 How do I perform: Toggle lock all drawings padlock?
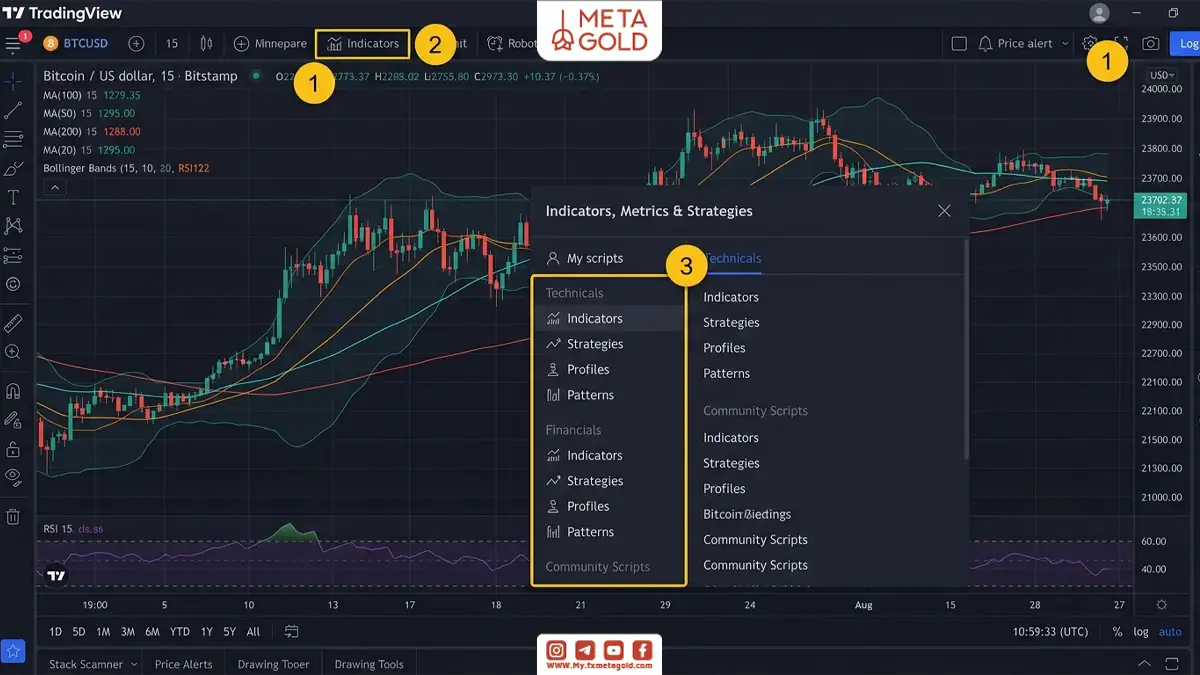coord(13,448)
